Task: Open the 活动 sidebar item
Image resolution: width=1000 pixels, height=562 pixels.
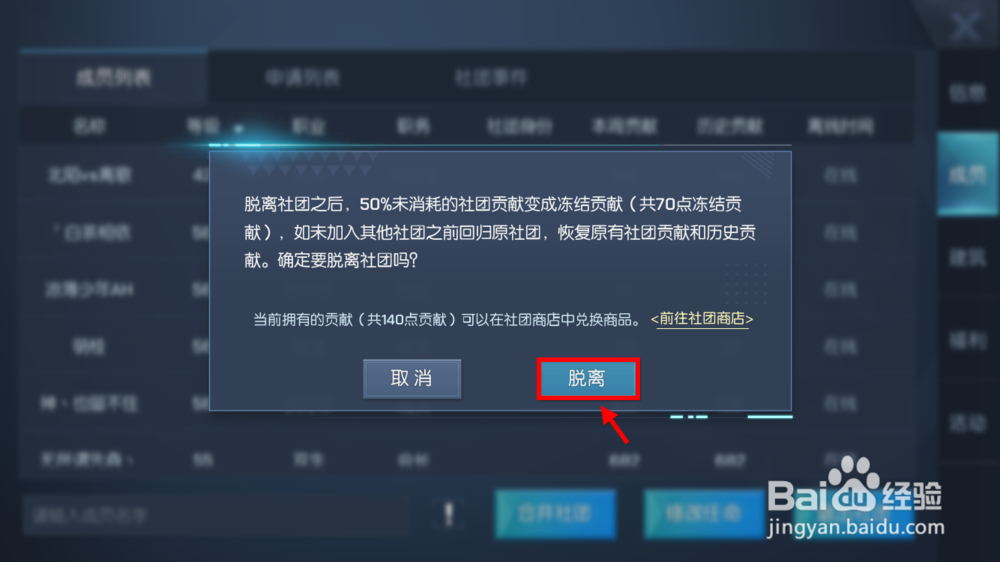Action: [x=967, y=422]
